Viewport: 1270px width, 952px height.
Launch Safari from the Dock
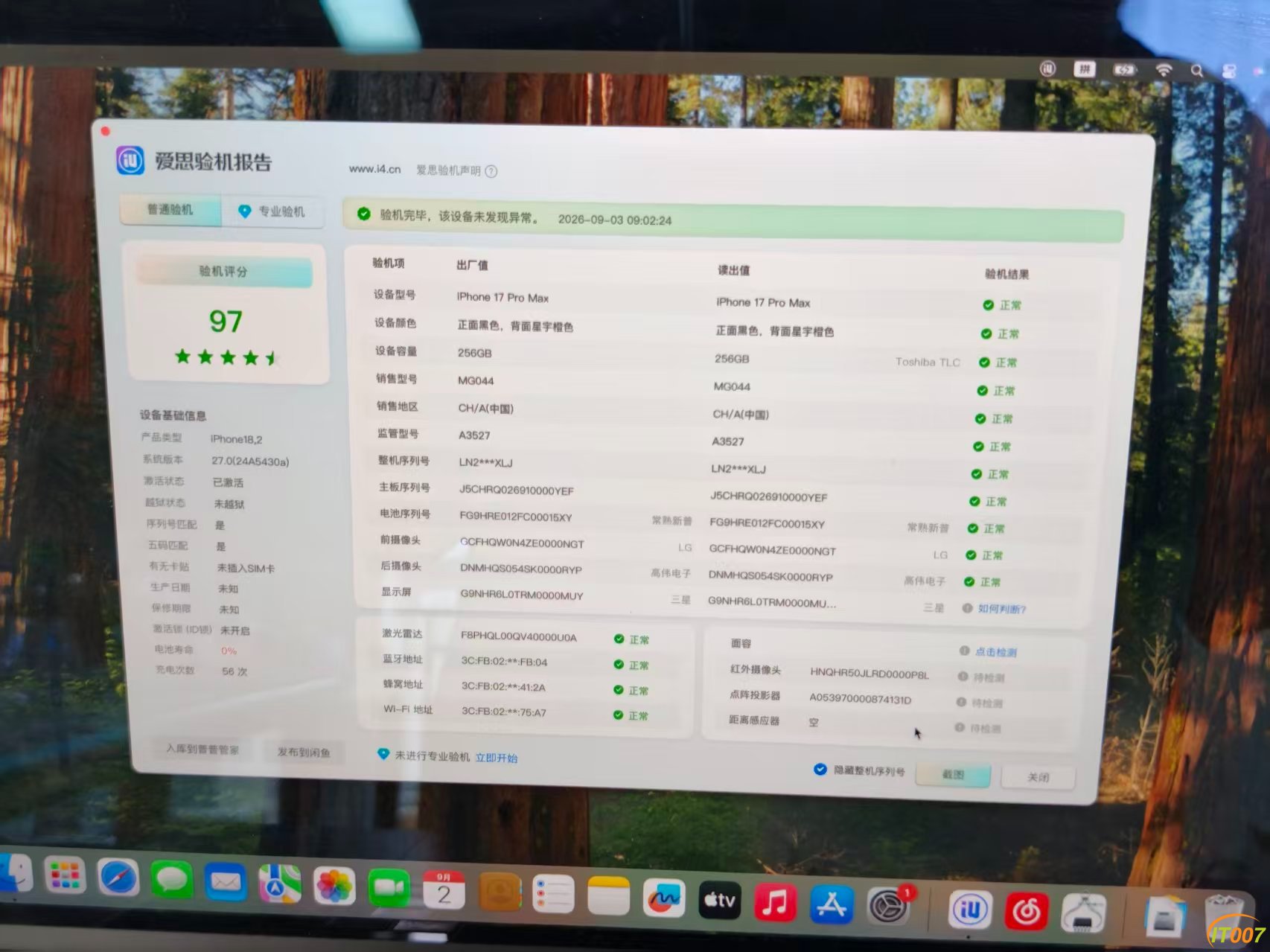coord(118,878)
